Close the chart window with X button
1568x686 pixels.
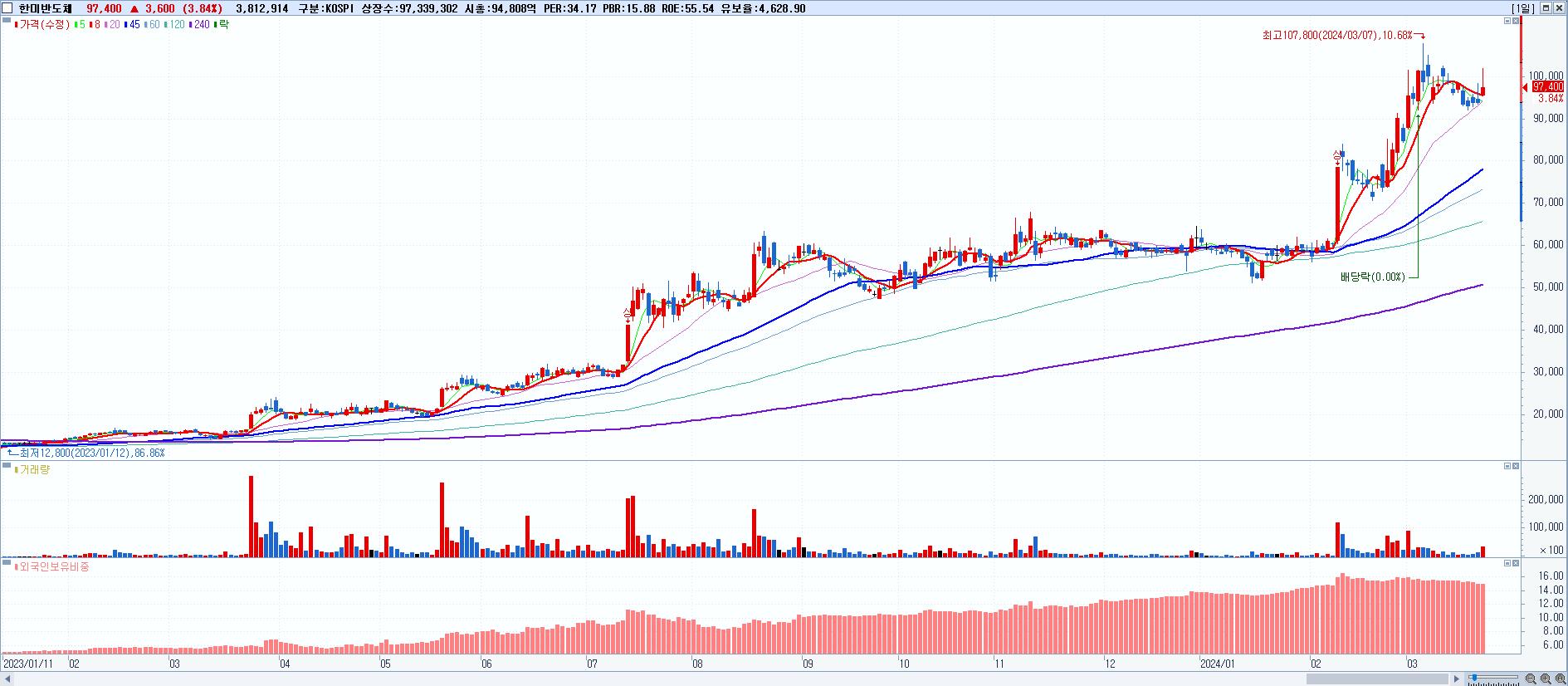[1559, 7]
